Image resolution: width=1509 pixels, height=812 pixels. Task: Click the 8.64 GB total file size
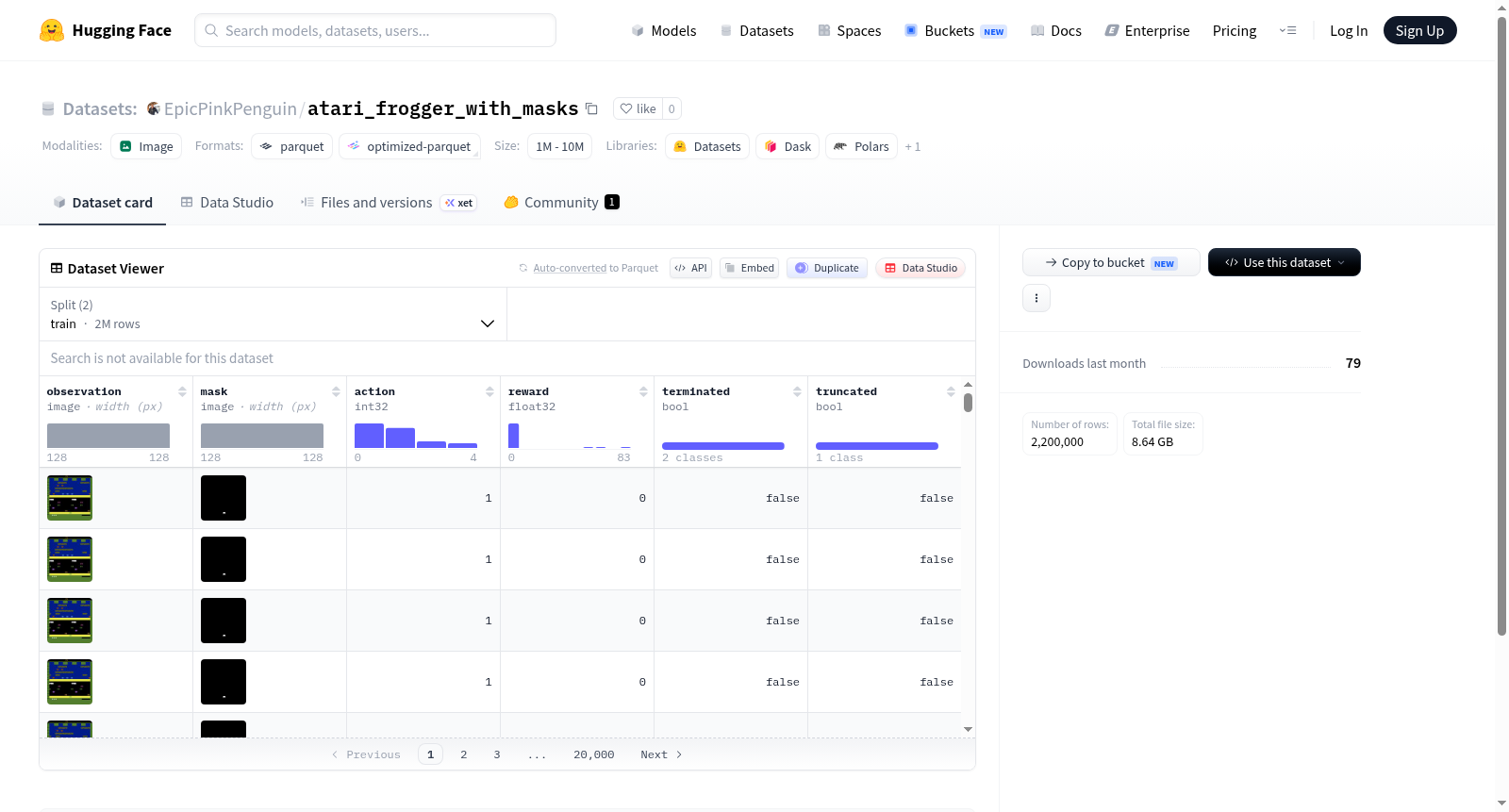(1152, 441)
